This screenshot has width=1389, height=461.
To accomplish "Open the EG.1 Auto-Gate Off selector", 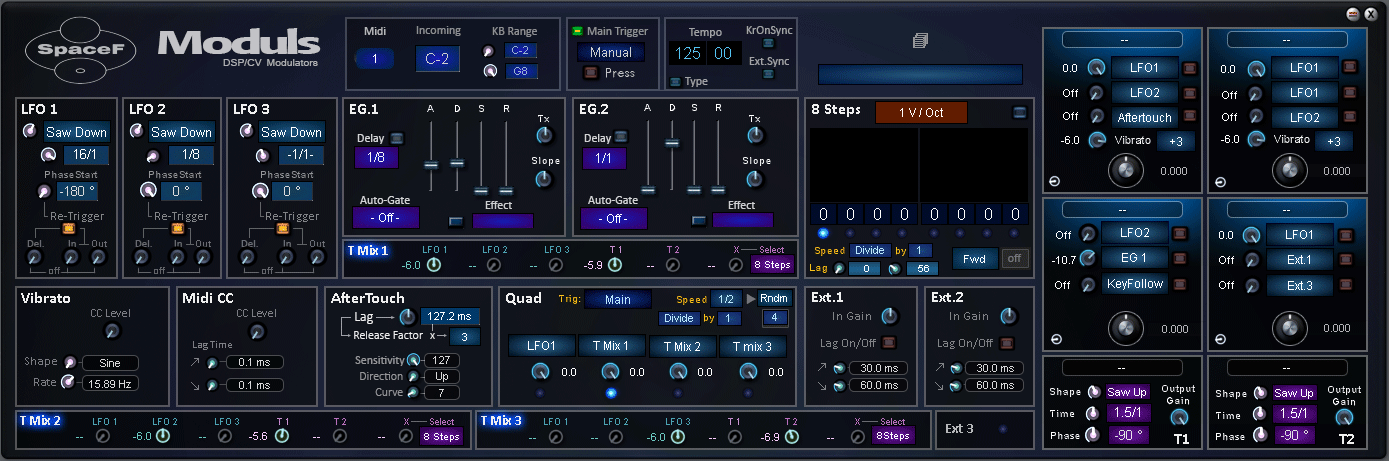I will click(x=386, y=218).
